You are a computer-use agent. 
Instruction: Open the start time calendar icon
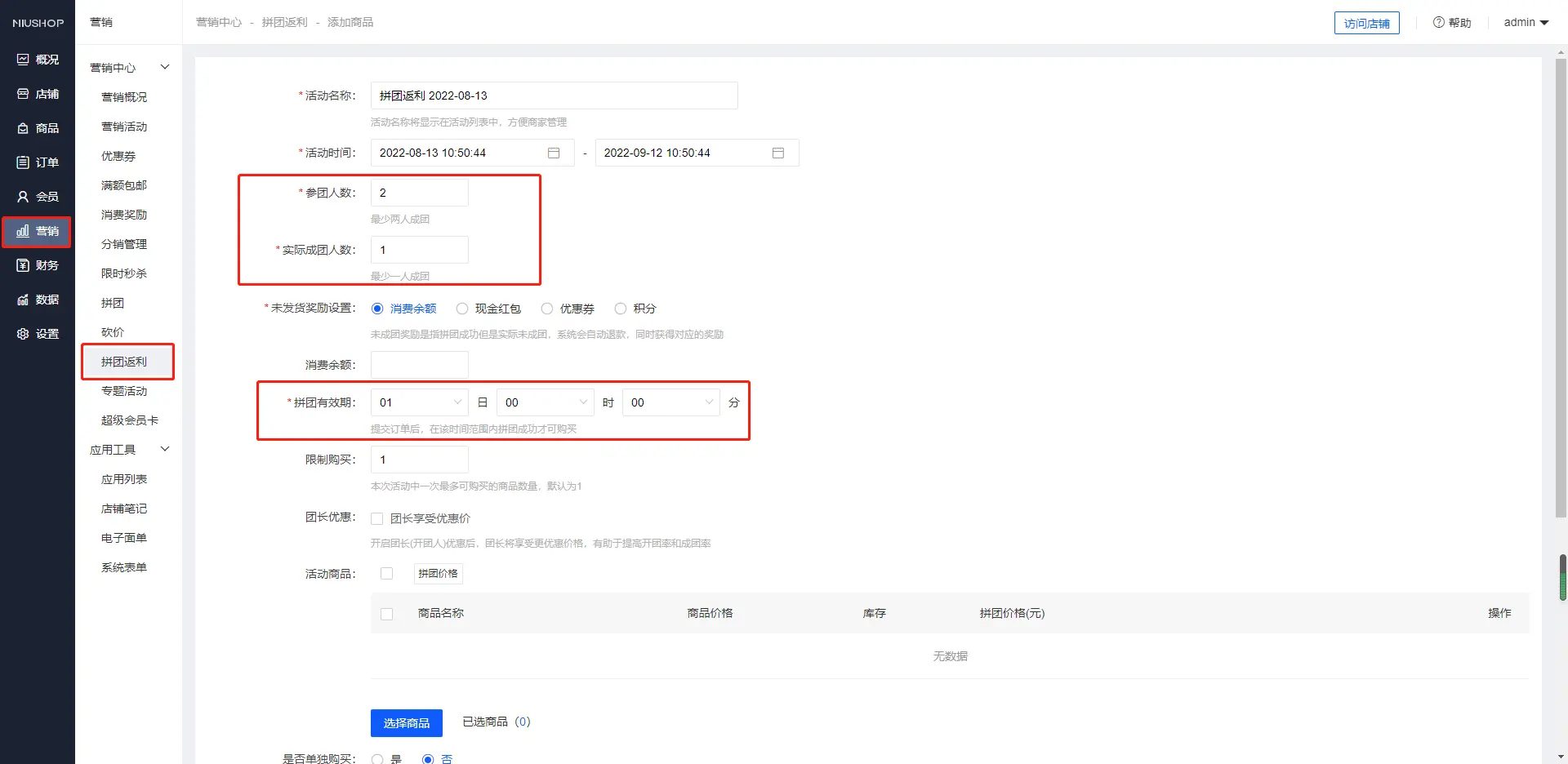pos(554,153)
